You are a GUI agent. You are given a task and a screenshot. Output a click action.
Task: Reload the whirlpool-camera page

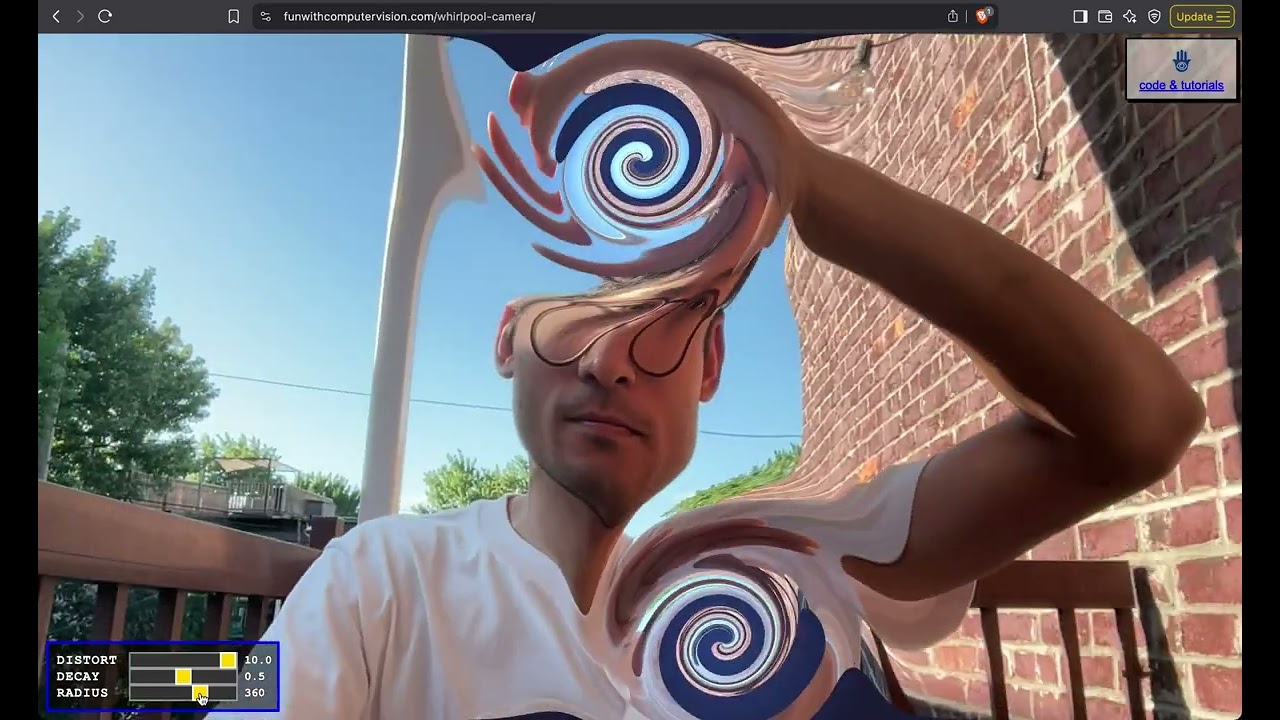coord(105,16)
